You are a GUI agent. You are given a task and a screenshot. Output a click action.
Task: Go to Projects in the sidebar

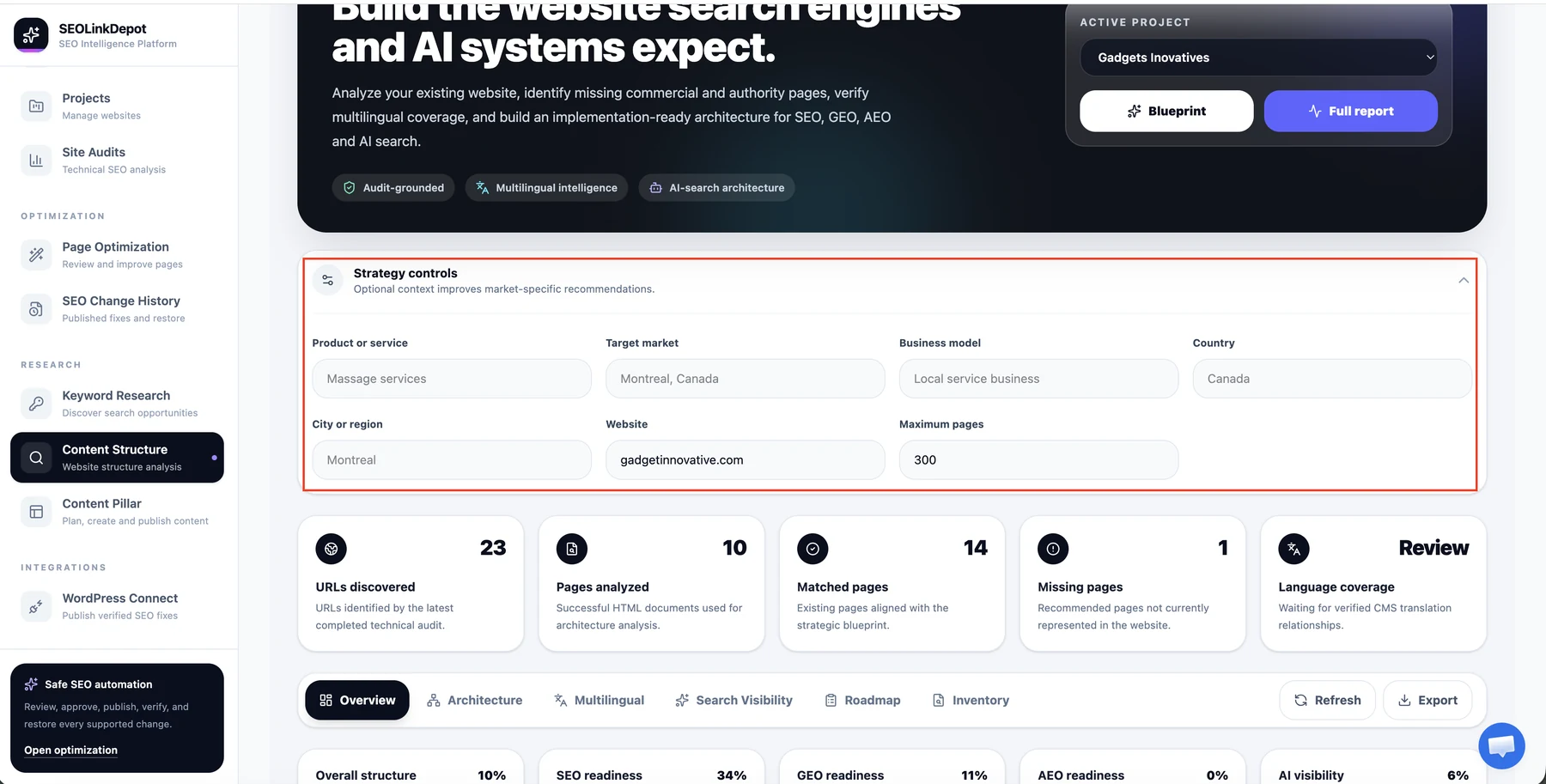(119, 106)
